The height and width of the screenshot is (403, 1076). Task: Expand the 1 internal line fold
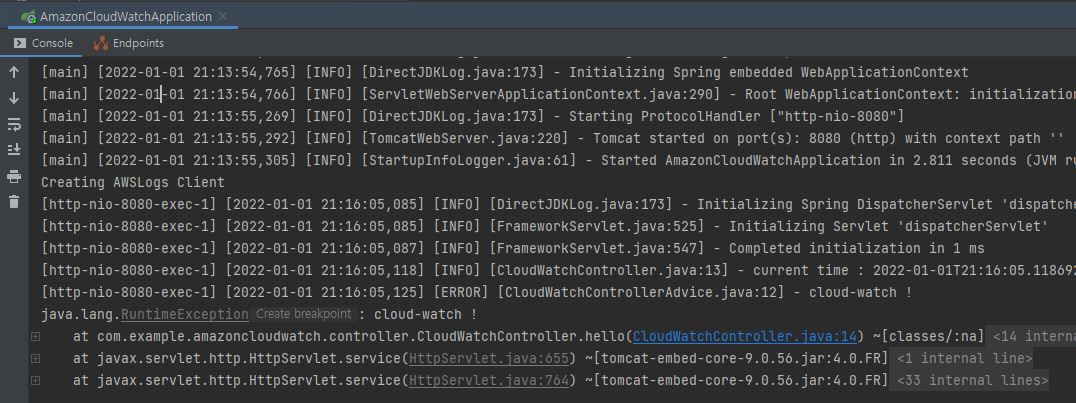click(x=964, y=358)
